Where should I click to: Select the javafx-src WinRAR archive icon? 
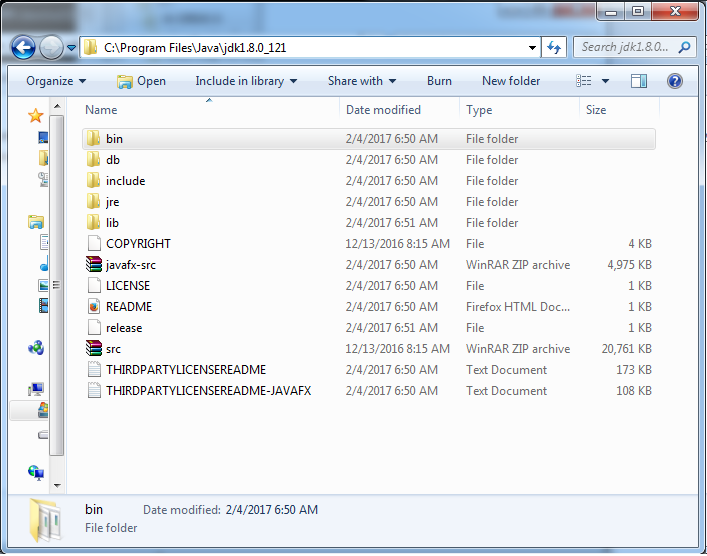tap(94, 264)
